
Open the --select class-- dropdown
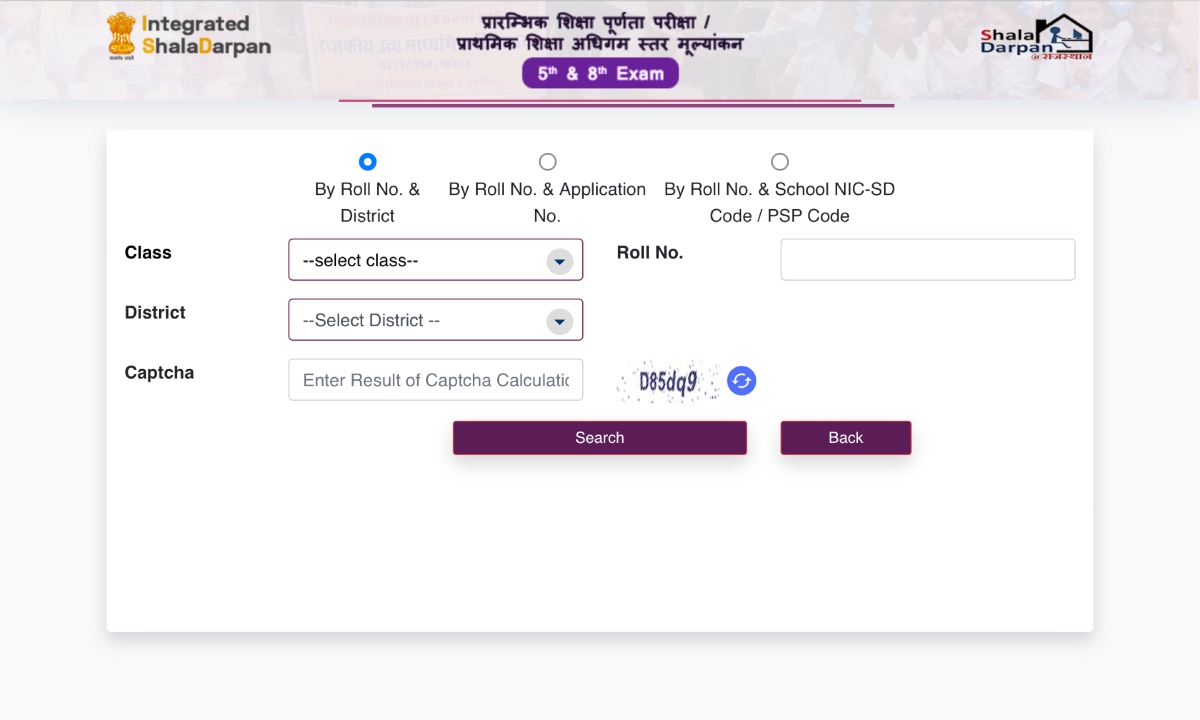435,260
